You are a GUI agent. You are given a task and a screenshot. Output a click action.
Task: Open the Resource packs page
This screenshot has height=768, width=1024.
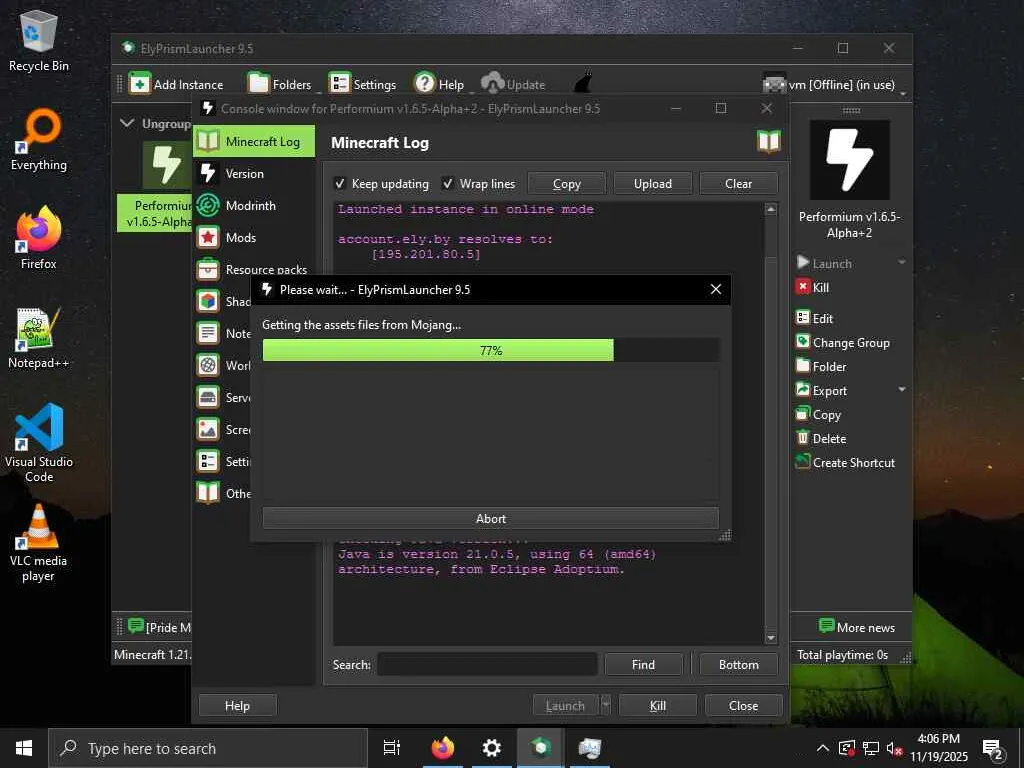[x=254, y=269]
